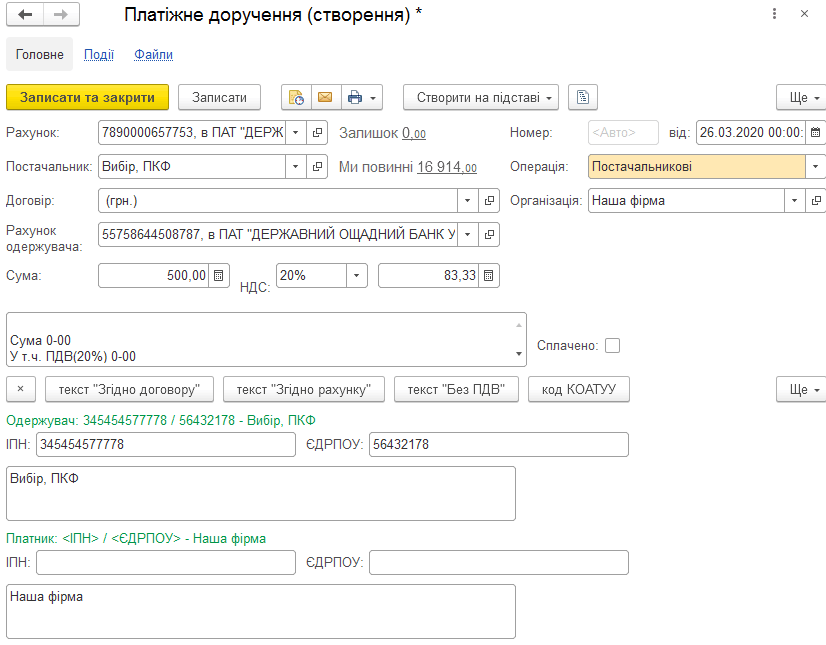
Task: Open the Організація card icon
Action: point(816,201)
